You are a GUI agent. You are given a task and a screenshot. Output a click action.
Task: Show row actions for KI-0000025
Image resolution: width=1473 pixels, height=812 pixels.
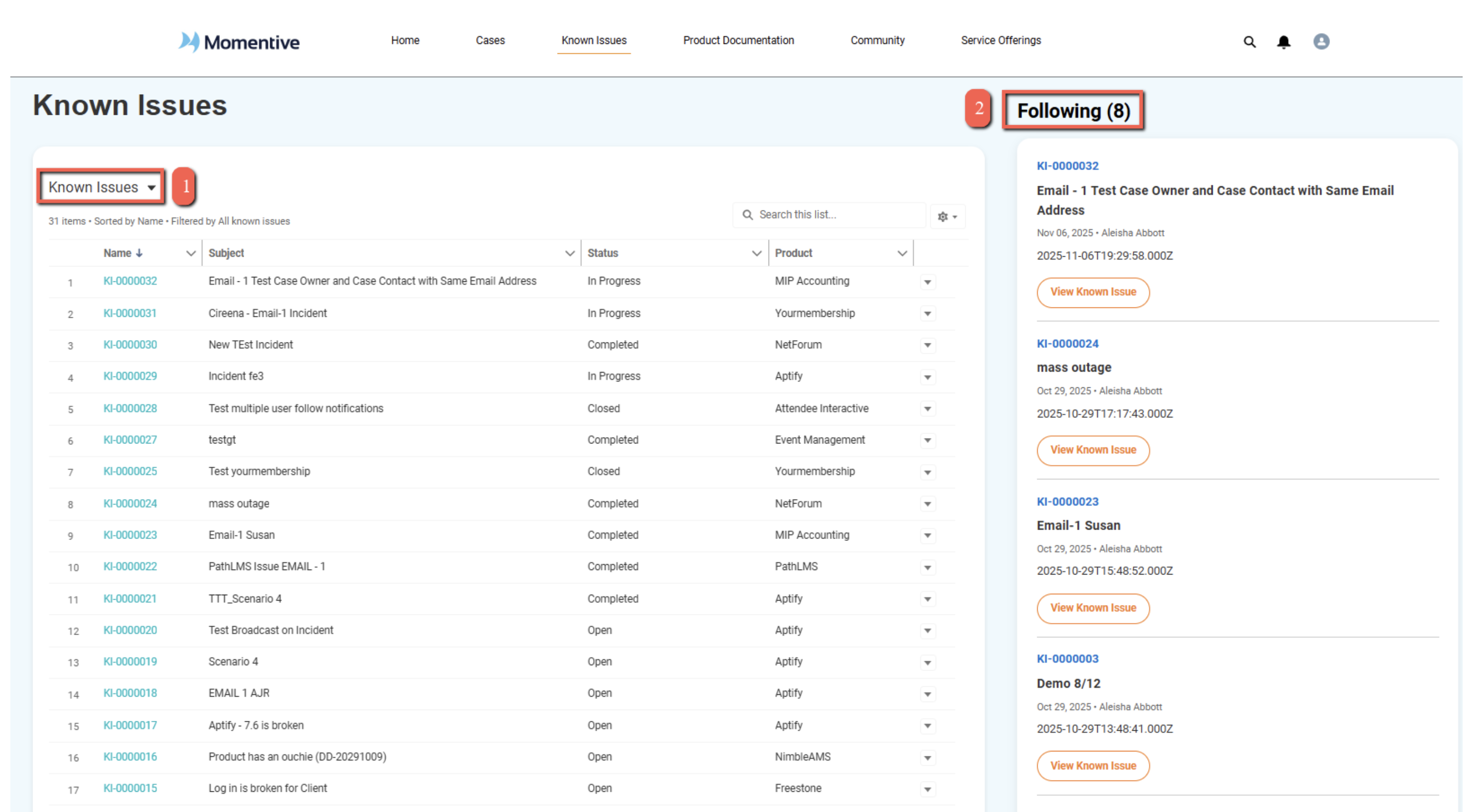click(x=927, y=473)
